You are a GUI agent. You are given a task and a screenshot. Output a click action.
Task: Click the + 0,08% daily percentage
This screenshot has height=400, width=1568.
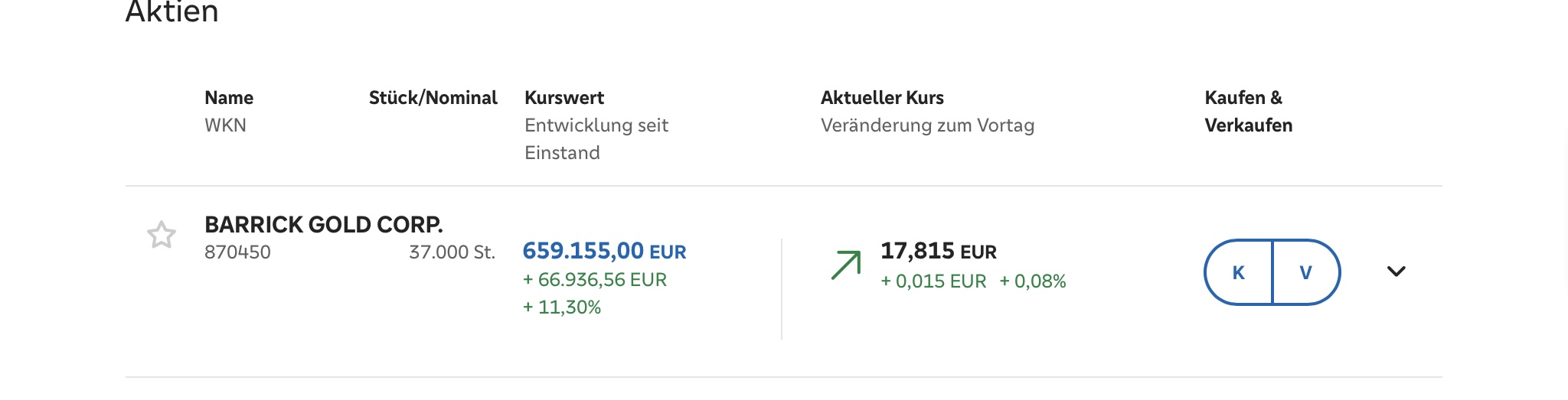pos(1032,281)
